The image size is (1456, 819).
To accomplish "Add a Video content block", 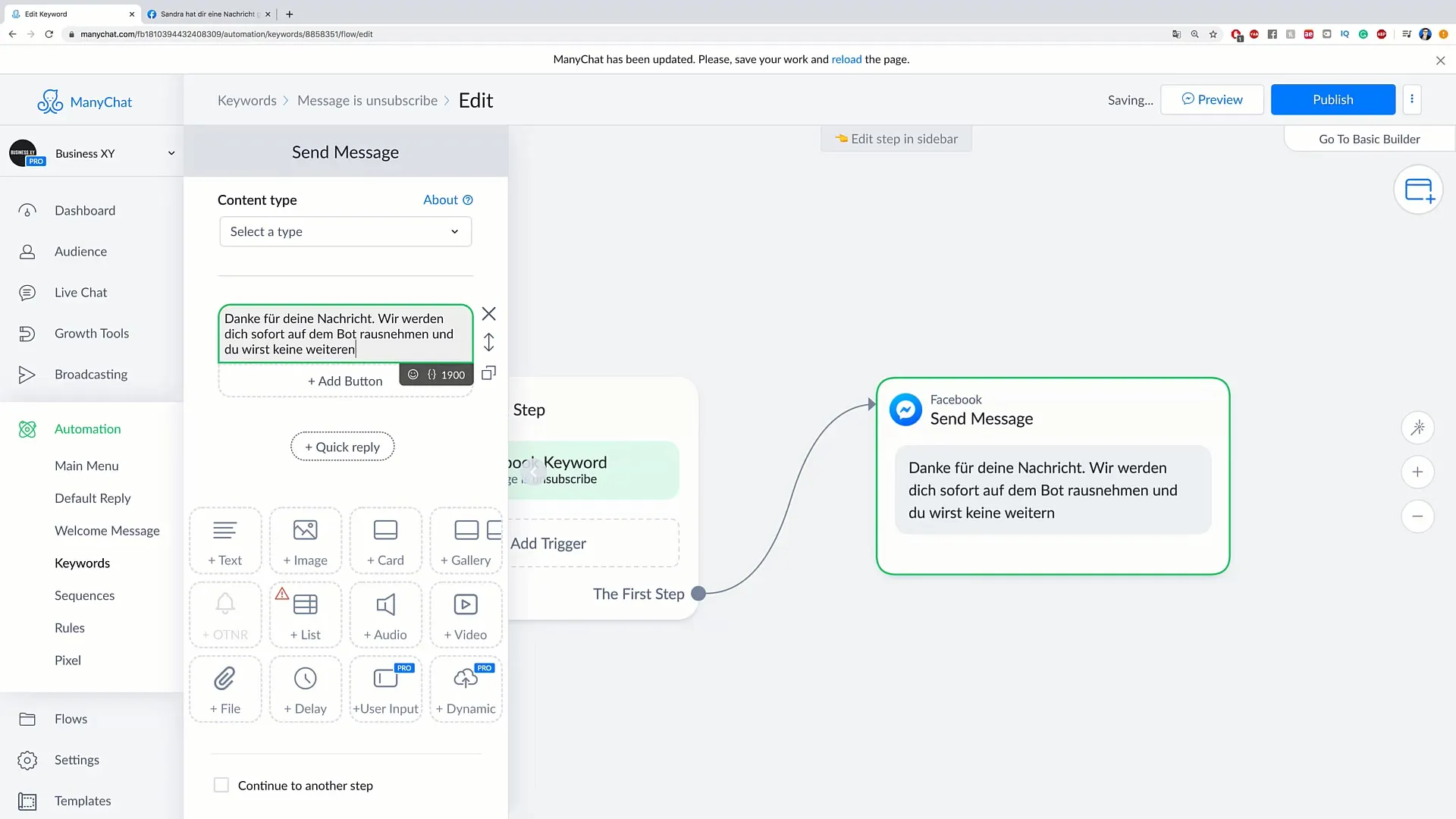I will [466, 615].
